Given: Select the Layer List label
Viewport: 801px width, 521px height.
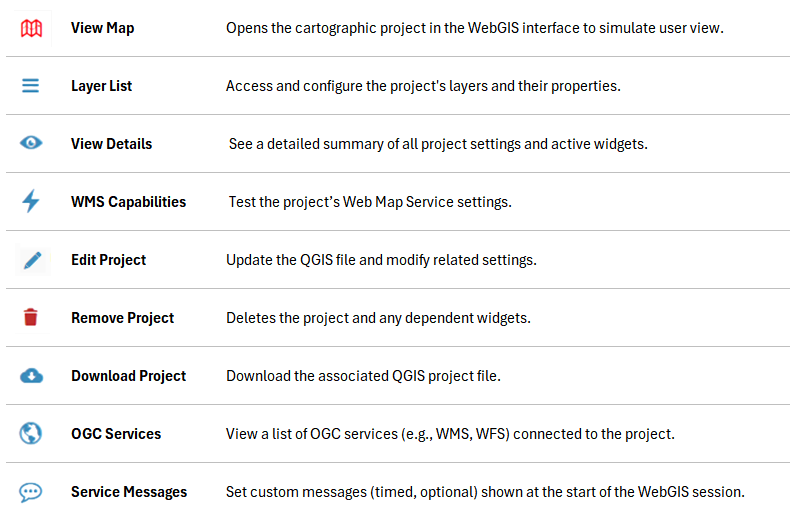Looking at the screenshot, I should point(102,86).
